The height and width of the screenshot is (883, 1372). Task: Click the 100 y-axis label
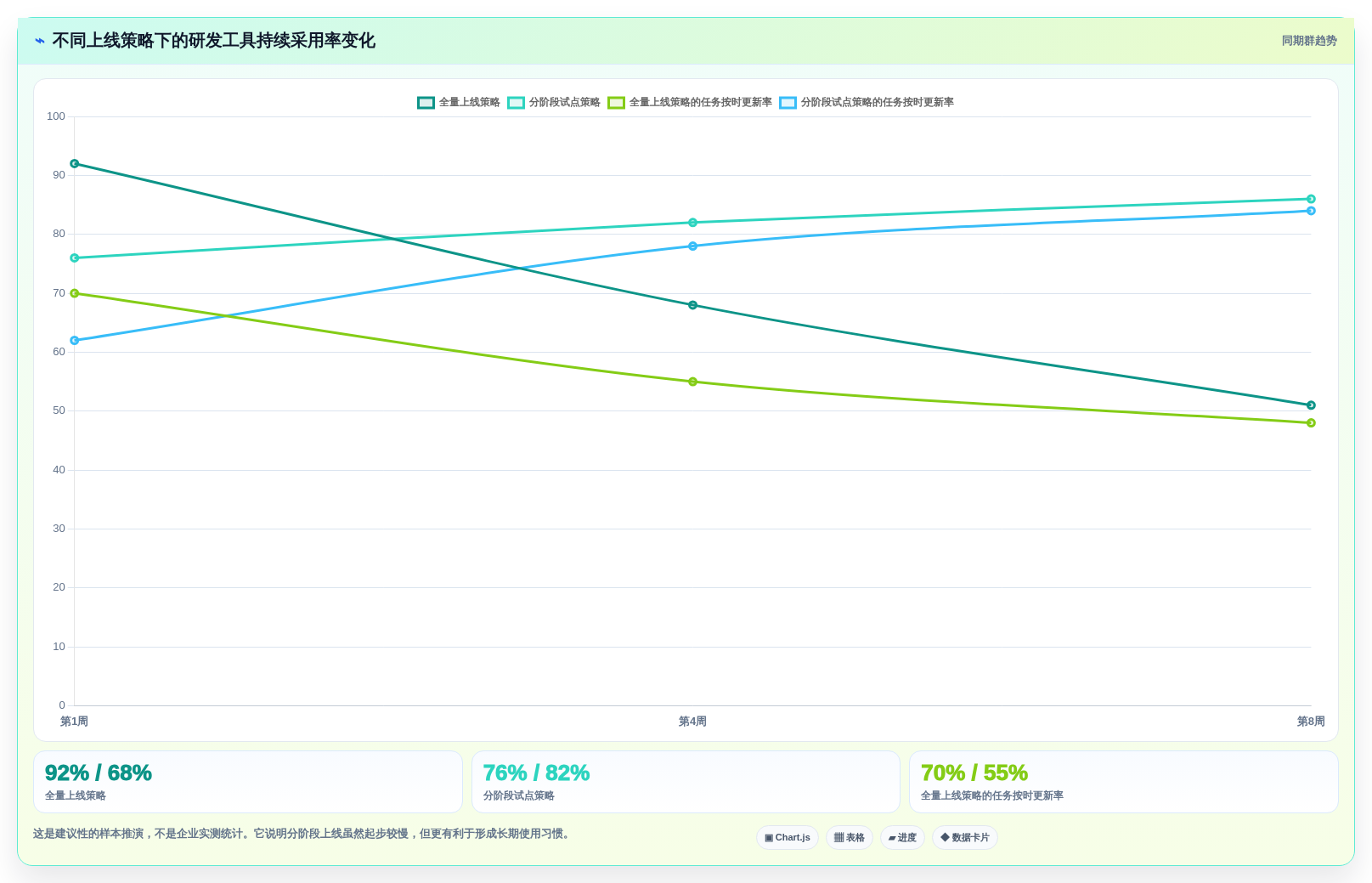click(56, 116)
